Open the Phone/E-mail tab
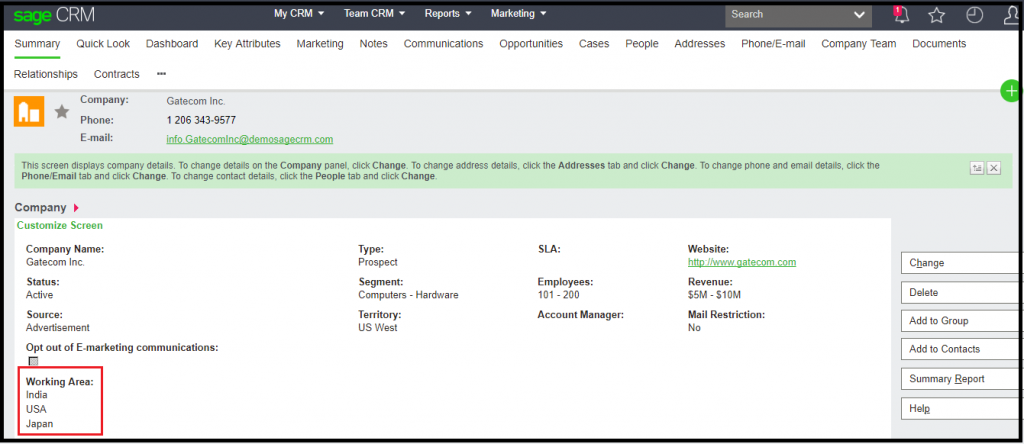Viewport: 1024px width, 444px height. pyautogui.click(x=773, y=44)
